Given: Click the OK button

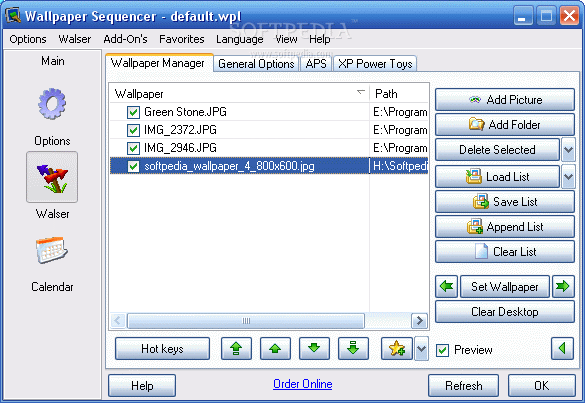Looking at the screenshot, I should pyautogui.click(x=541, y=385).
